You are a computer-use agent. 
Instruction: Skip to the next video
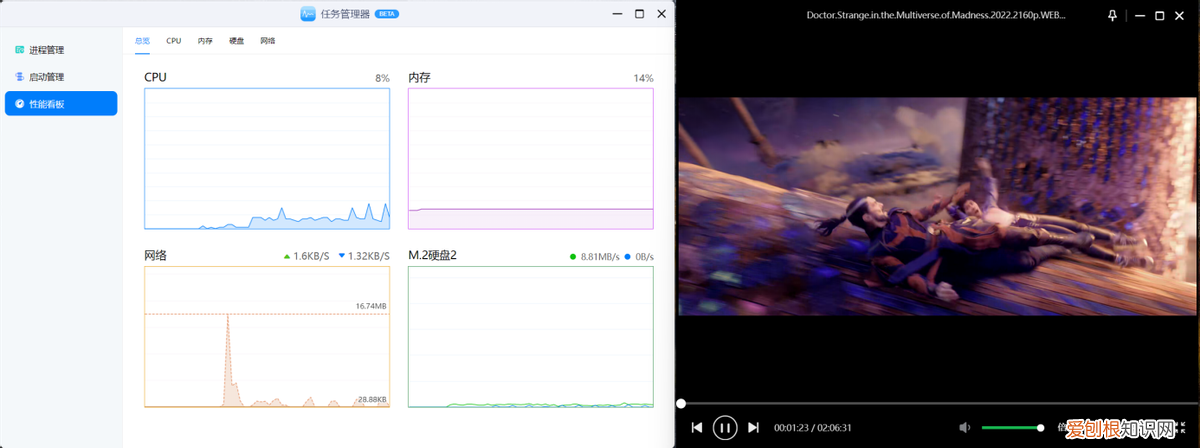[x=754, y=427]
